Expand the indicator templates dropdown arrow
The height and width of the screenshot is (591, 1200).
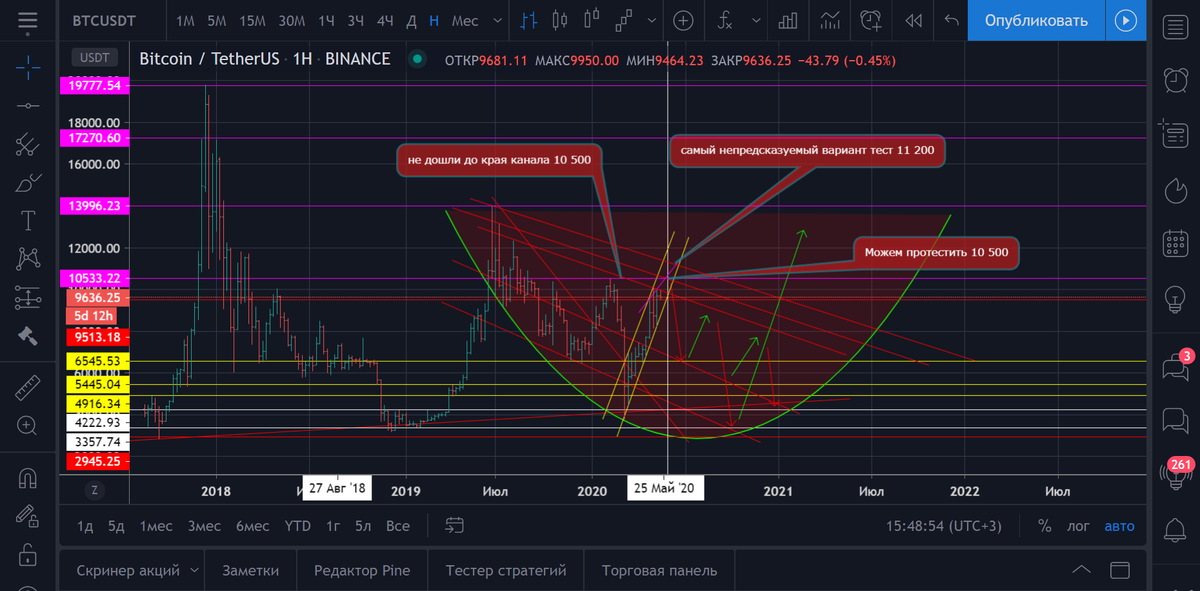tap(755, 20)
